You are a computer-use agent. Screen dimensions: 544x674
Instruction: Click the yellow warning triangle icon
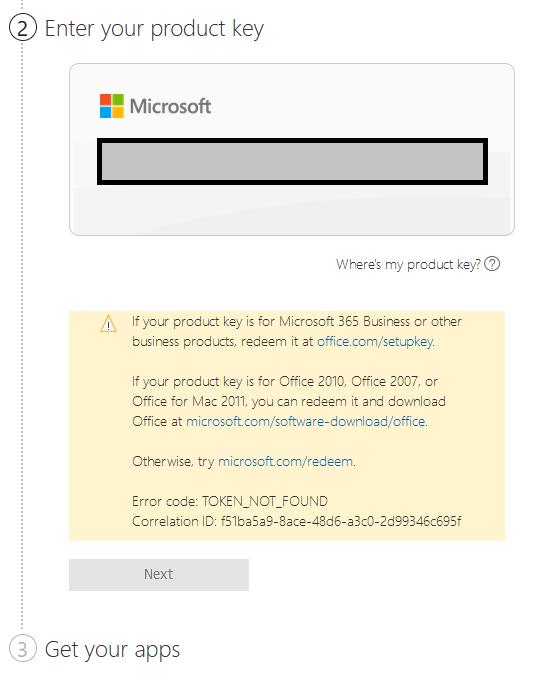(108, 324)
